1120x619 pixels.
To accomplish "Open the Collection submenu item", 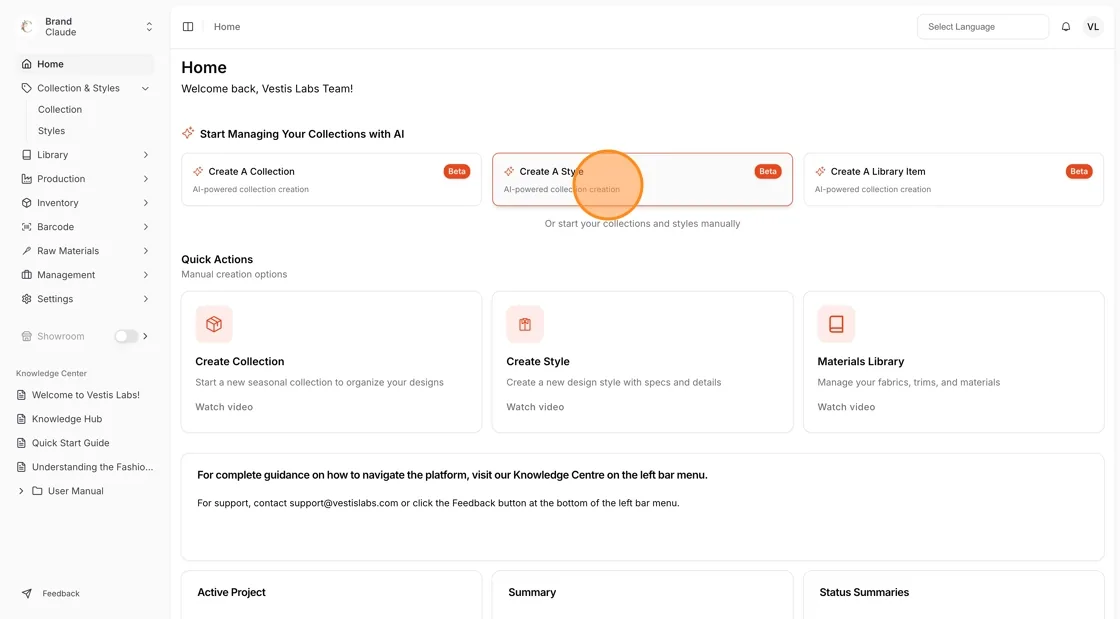I will point(60,109).
